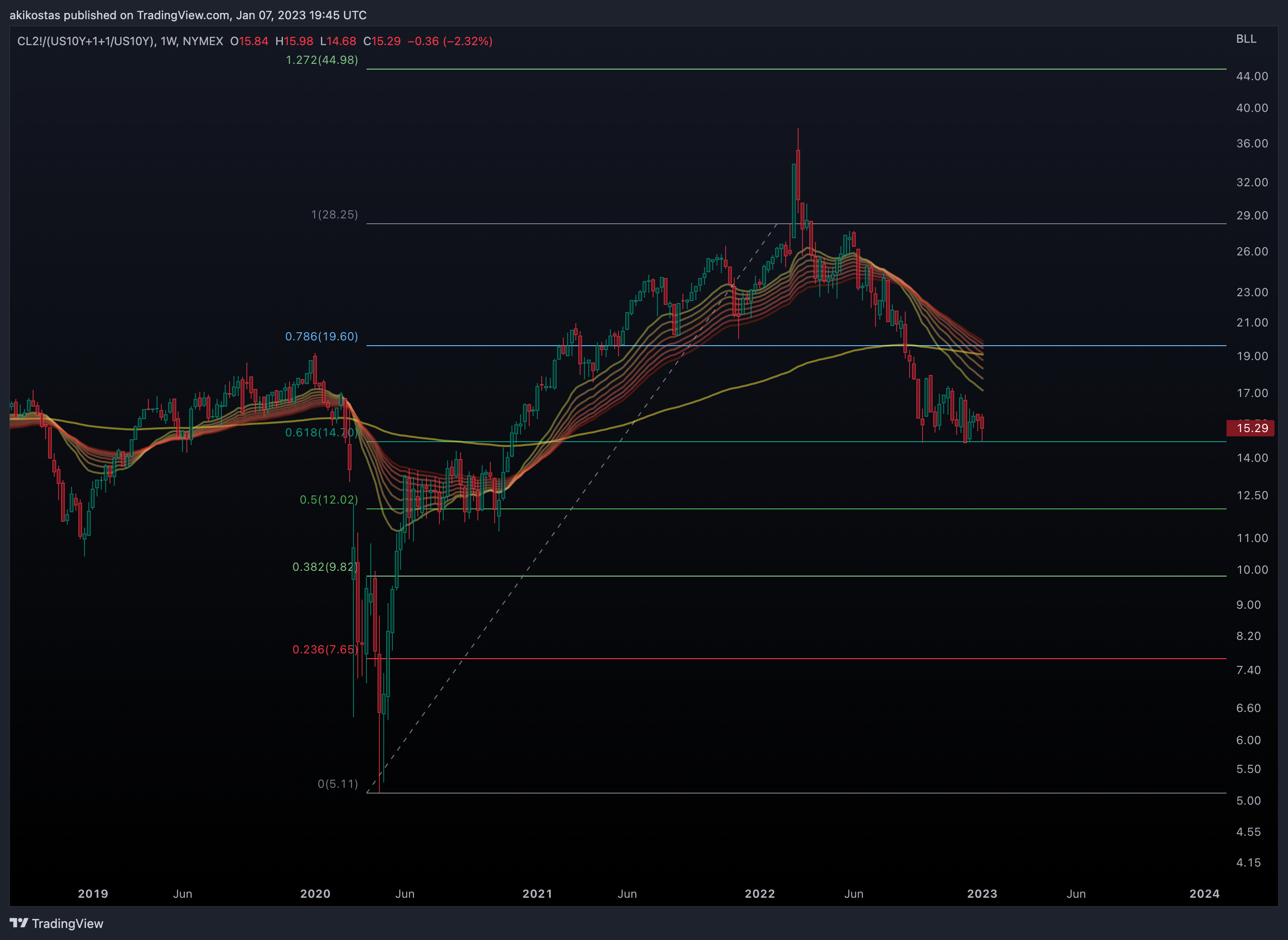Image resolution: width=1288 pixels, height=940 pixels.
Task: Click the 32.00 price axis label
Action: pos(1252,182)
